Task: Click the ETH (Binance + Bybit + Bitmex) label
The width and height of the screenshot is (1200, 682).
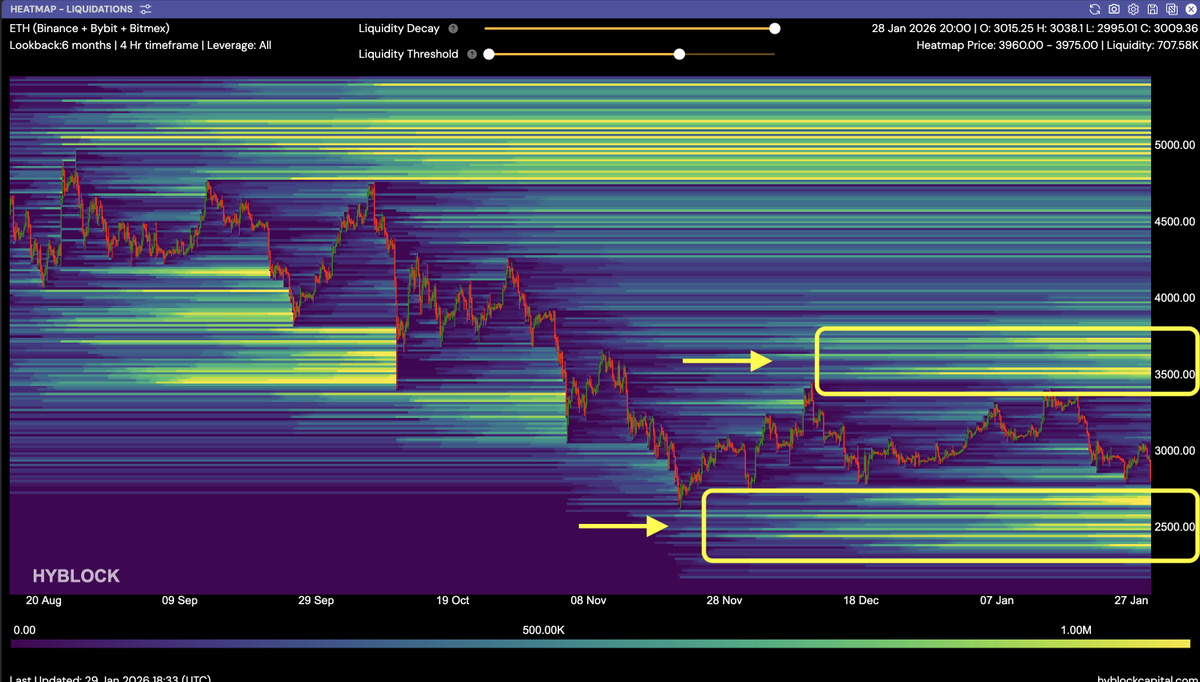Action: [x=90, y=28]
